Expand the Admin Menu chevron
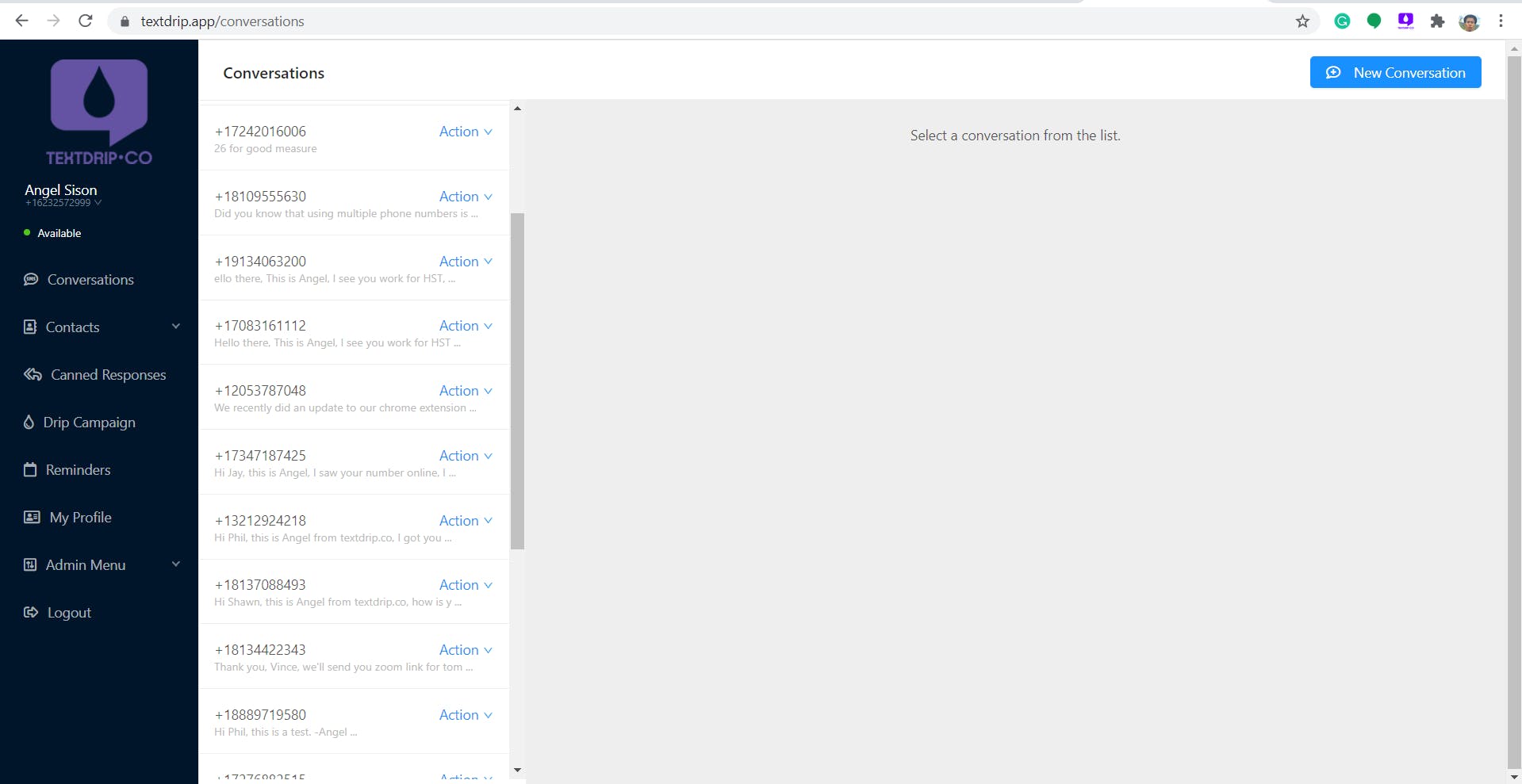This screenshot has width=1522, height=784. 176,564
